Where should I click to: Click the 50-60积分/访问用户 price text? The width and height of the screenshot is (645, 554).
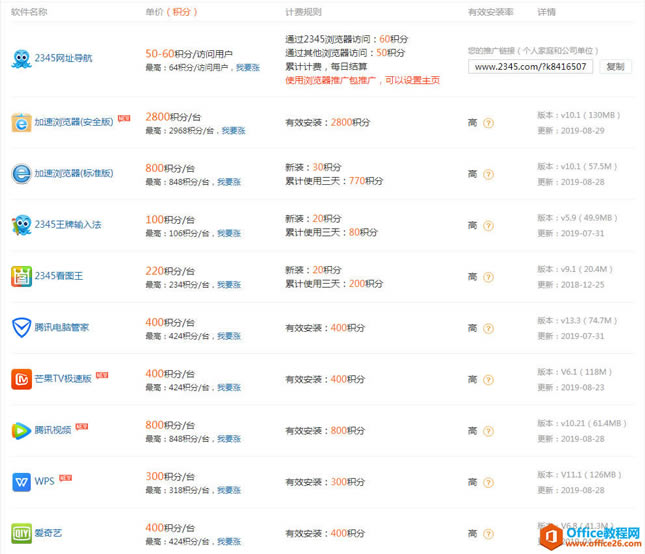[x=189, y=54]
